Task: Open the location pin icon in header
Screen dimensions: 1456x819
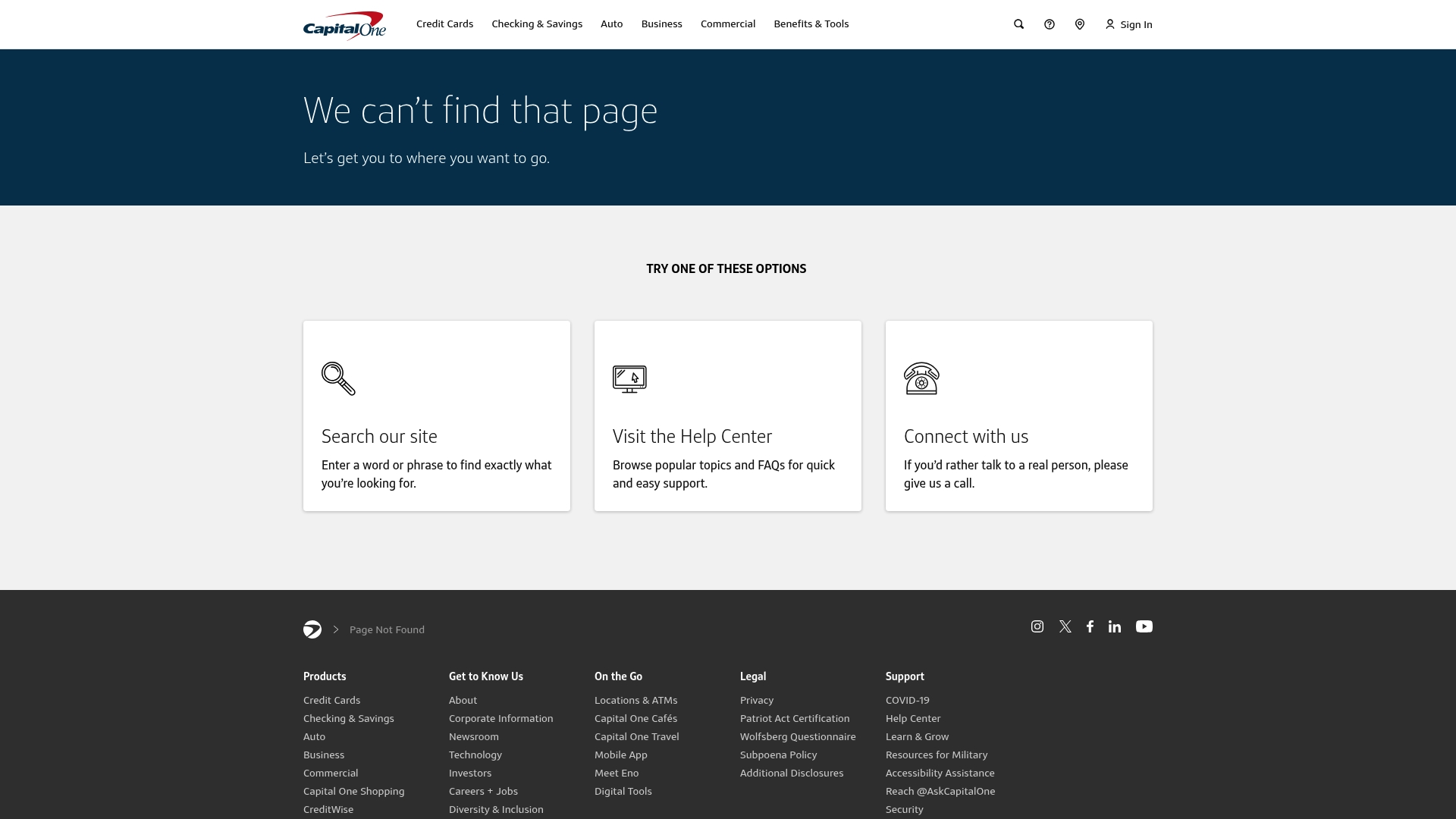Action: click(x=1079, y=24)
